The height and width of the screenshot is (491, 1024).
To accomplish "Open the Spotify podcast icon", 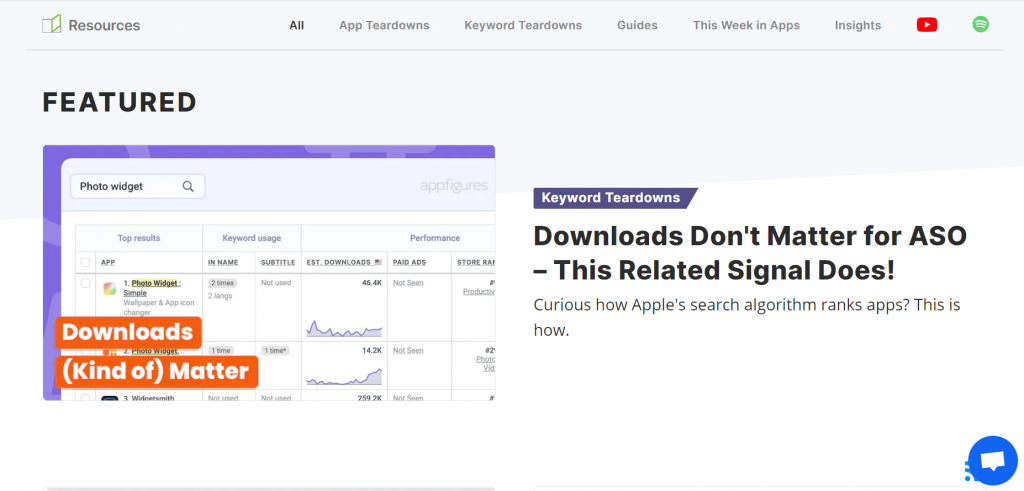I will tap(981, 25).
